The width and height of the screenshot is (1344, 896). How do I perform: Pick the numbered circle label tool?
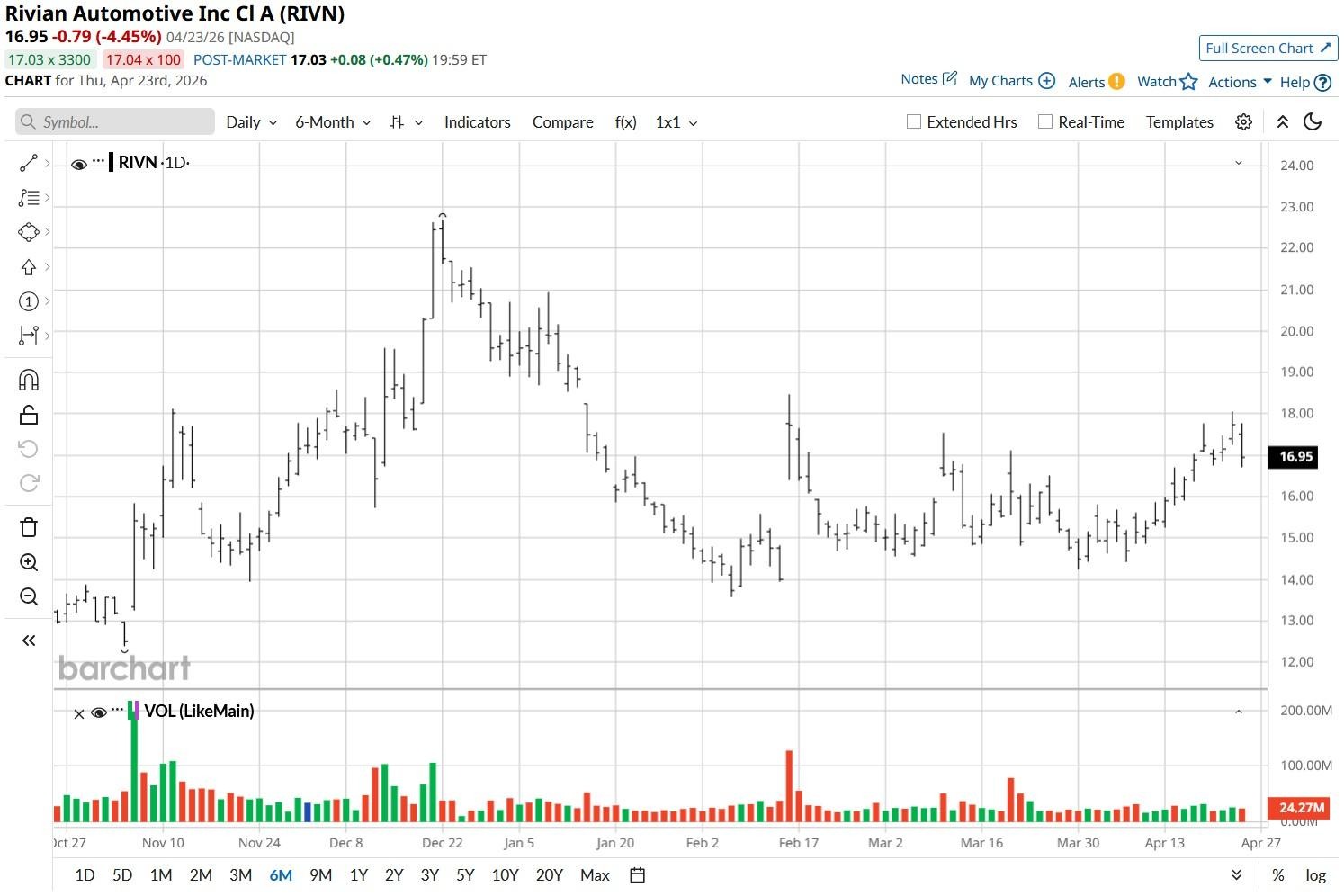(29, 301)
